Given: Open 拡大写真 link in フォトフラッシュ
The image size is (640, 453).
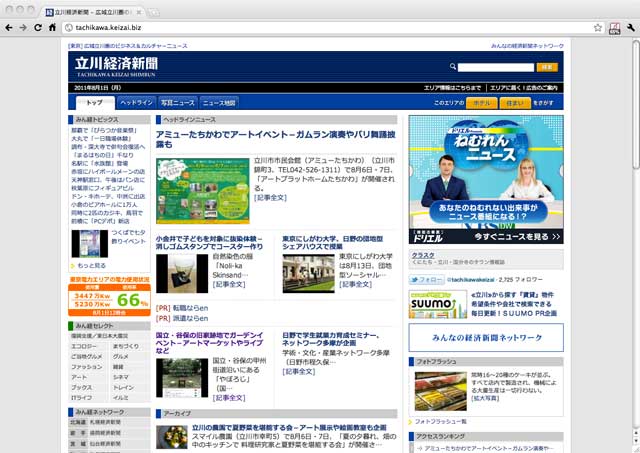Looking at the screenshot, I should [485, 398].
